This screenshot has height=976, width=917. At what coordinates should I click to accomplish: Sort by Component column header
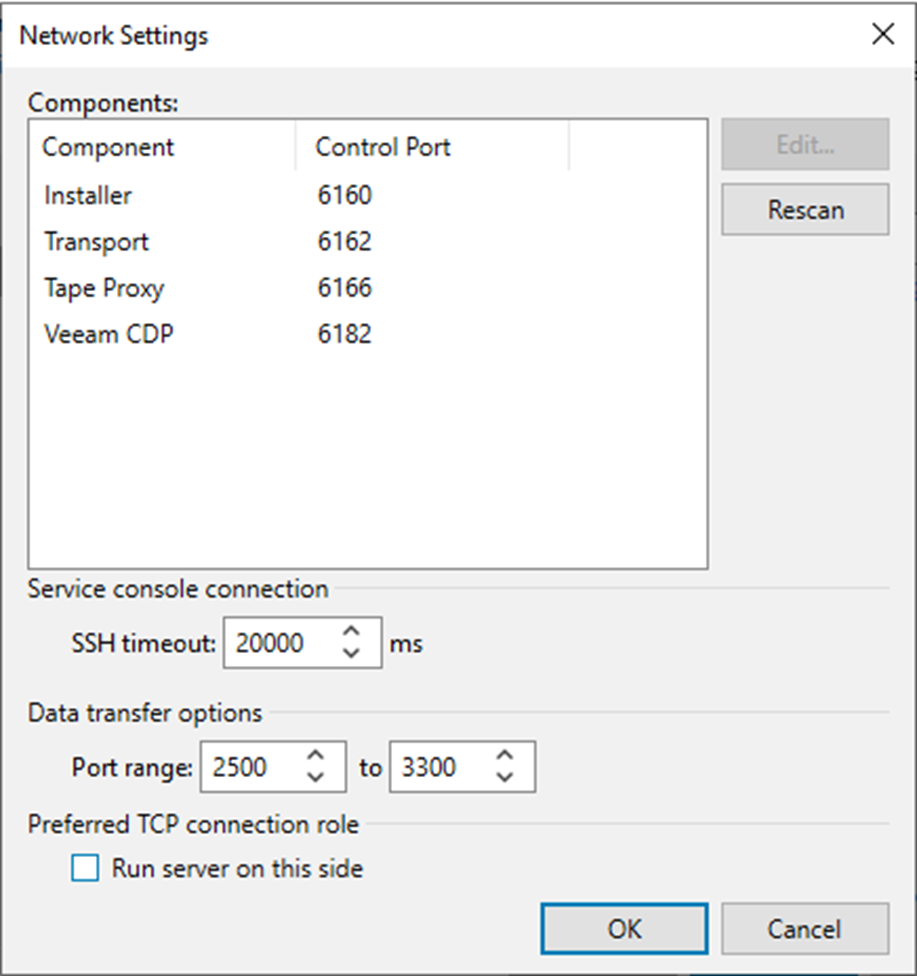(x=162, y=147)
